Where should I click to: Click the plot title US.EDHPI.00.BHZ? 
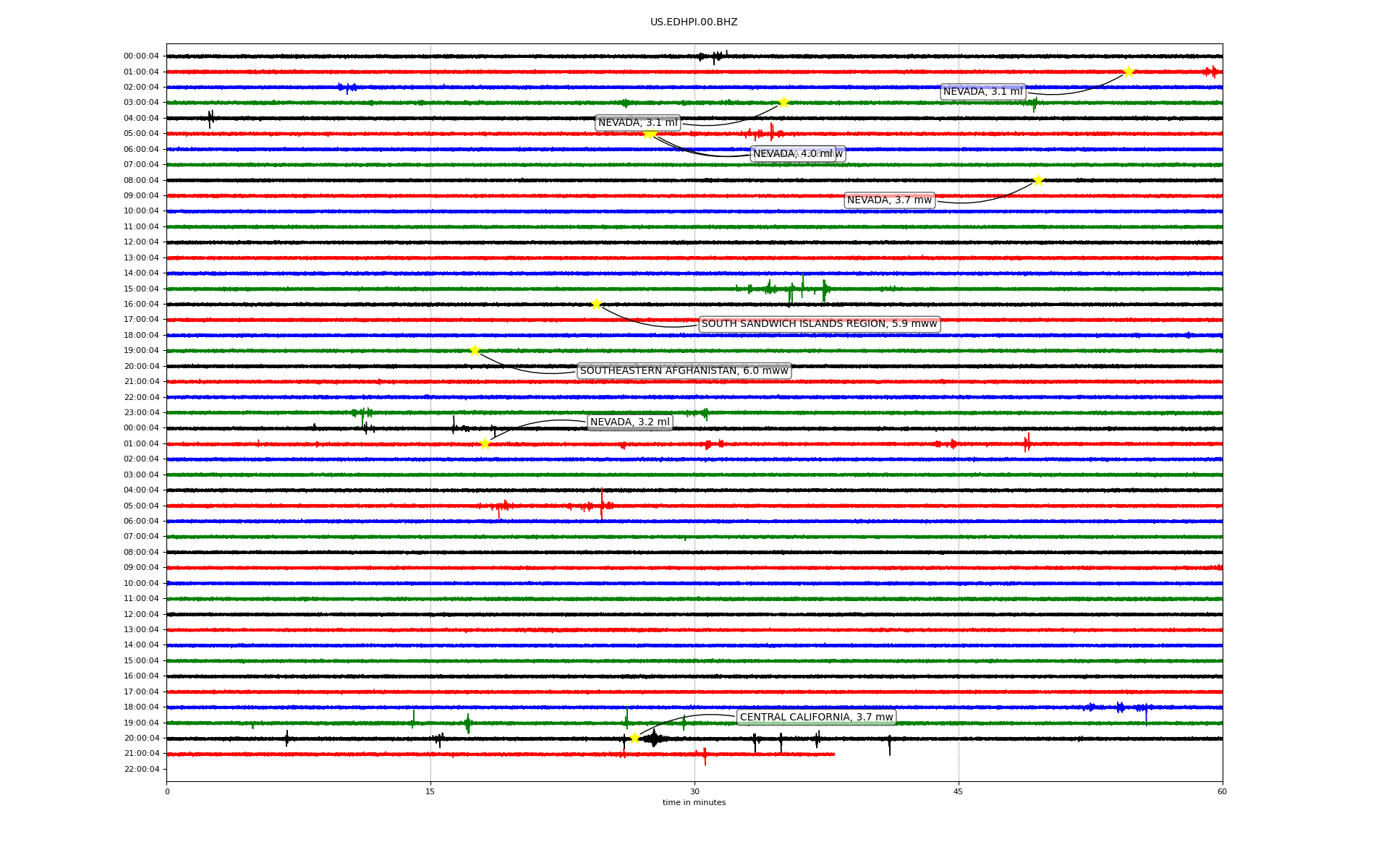[694, 22]
